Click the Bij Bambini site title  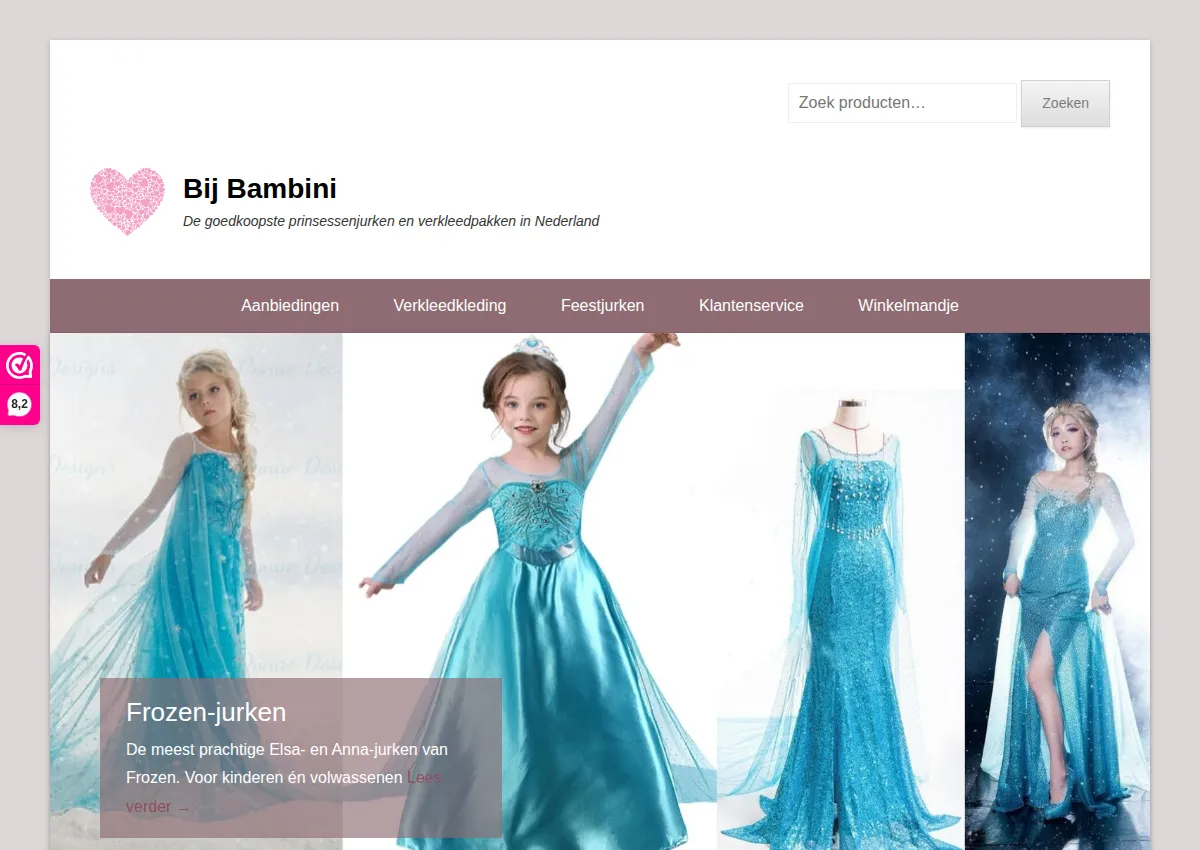coord(260,188)
